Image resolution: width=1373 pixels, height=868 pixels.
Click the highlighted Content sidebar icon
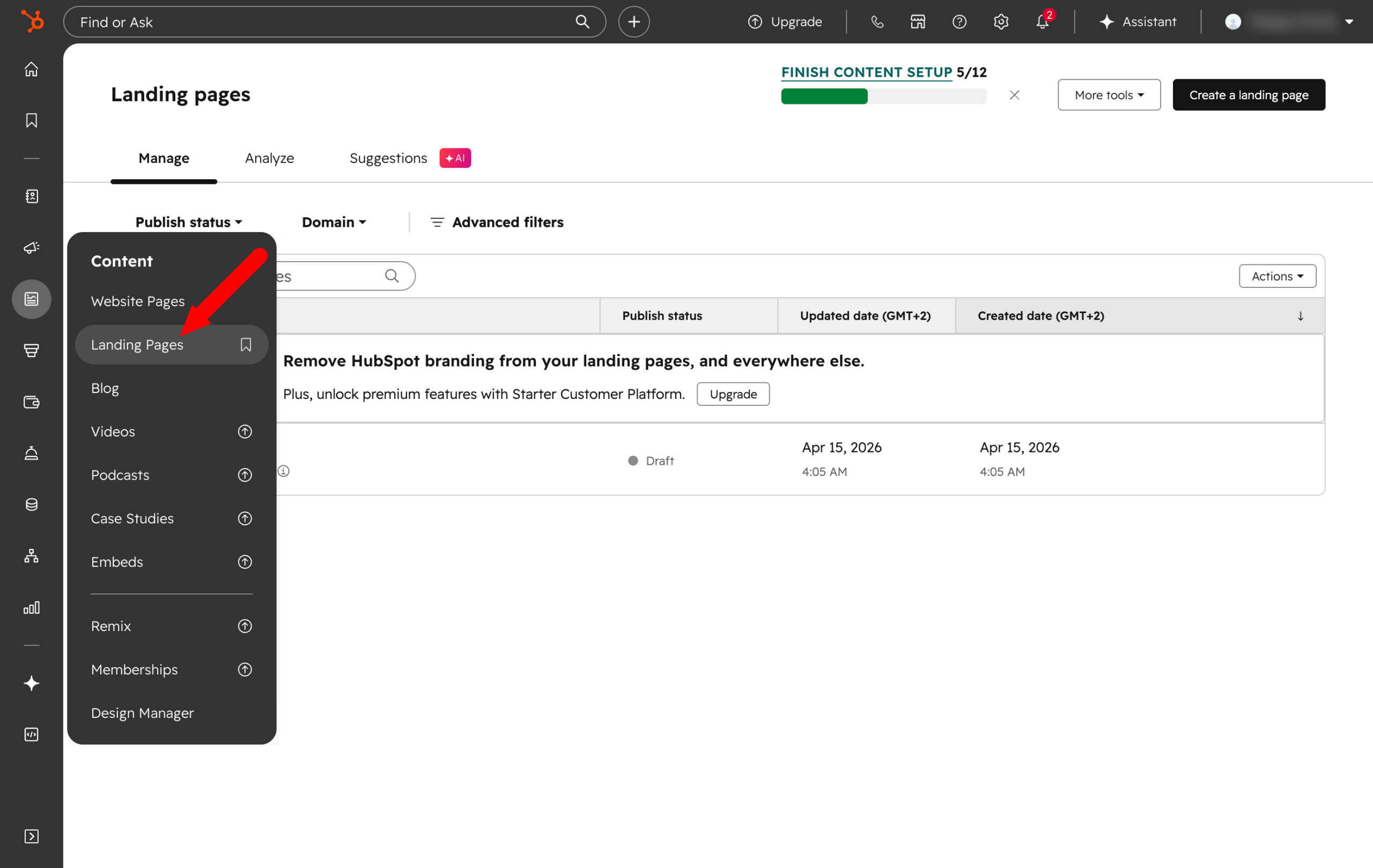click(31, 299)
